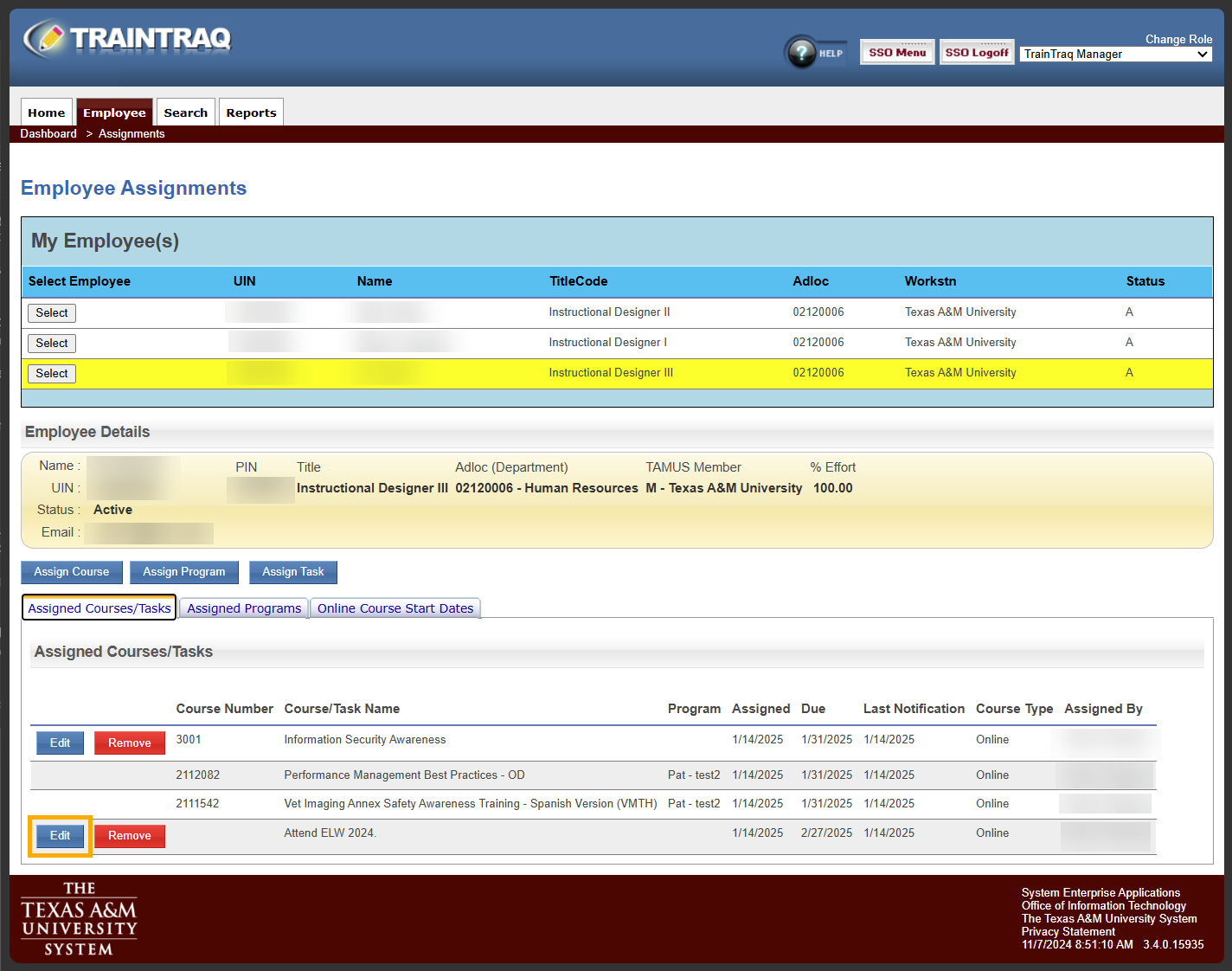The width and height of the screenshot is (1232, 971).
Task: Click the Assign Program button
Action: (x=184, y=572)
